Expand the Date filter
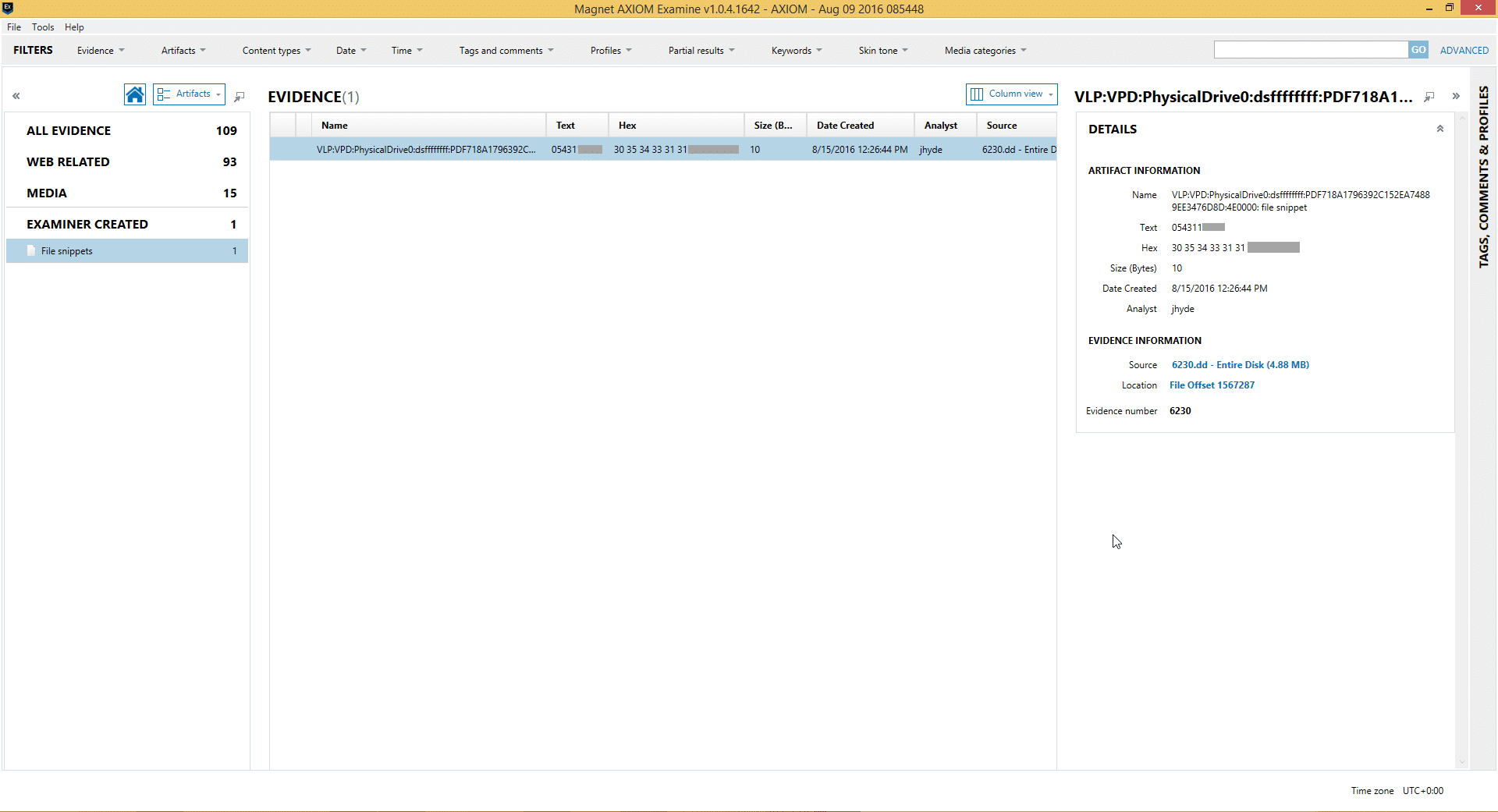Screen dimensions: 1498x812 coord(351,51)
